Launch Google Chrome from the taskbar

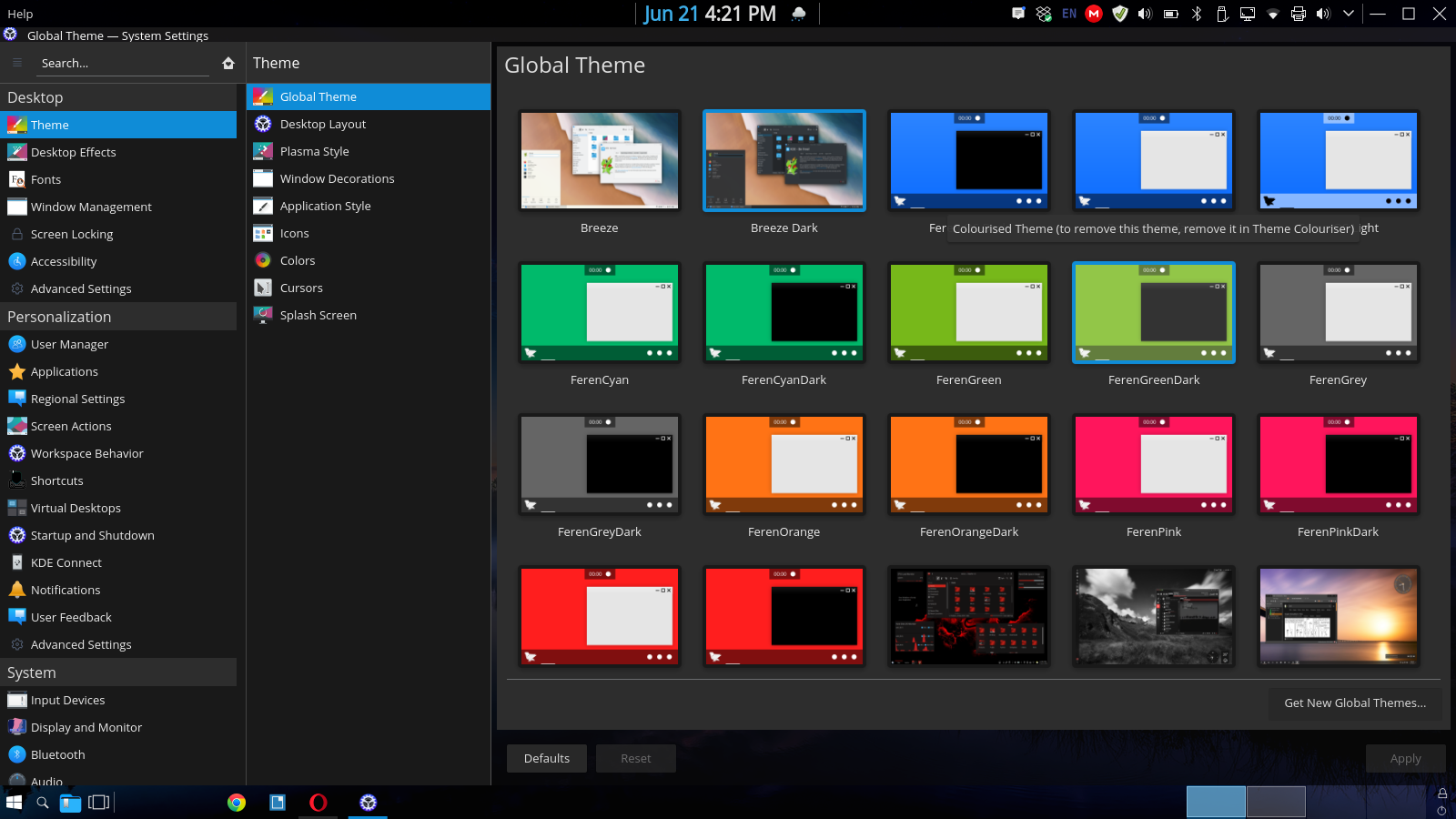pos(237,803)
